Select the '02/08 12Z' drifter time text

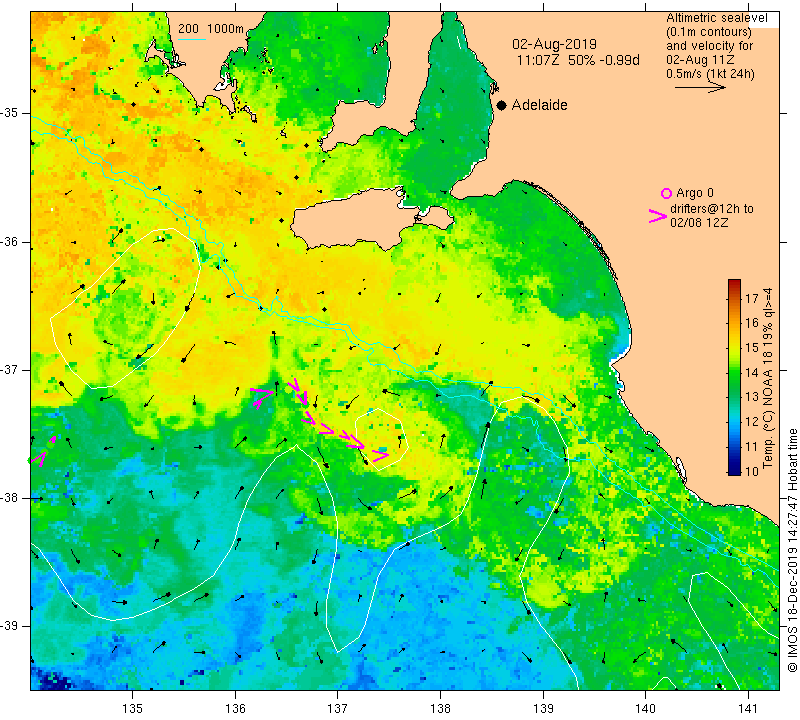click(x=699, y=223)
